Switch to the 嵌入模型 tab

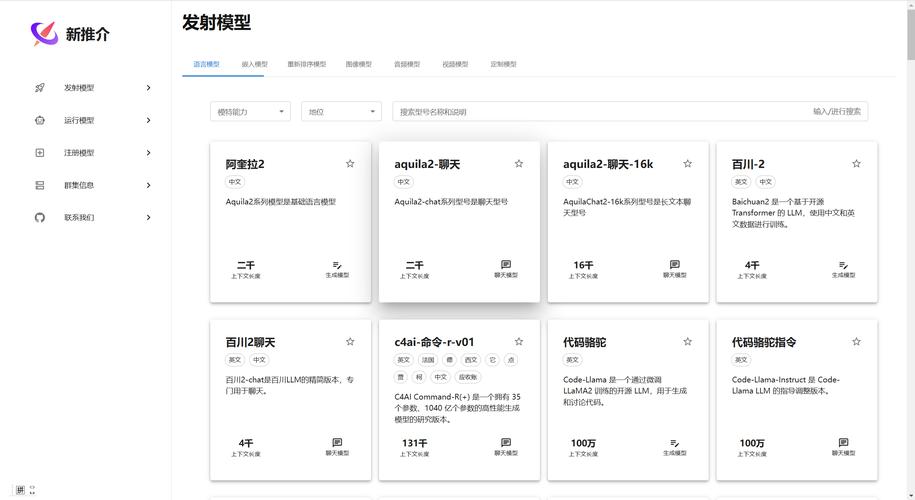coord(254,64)
